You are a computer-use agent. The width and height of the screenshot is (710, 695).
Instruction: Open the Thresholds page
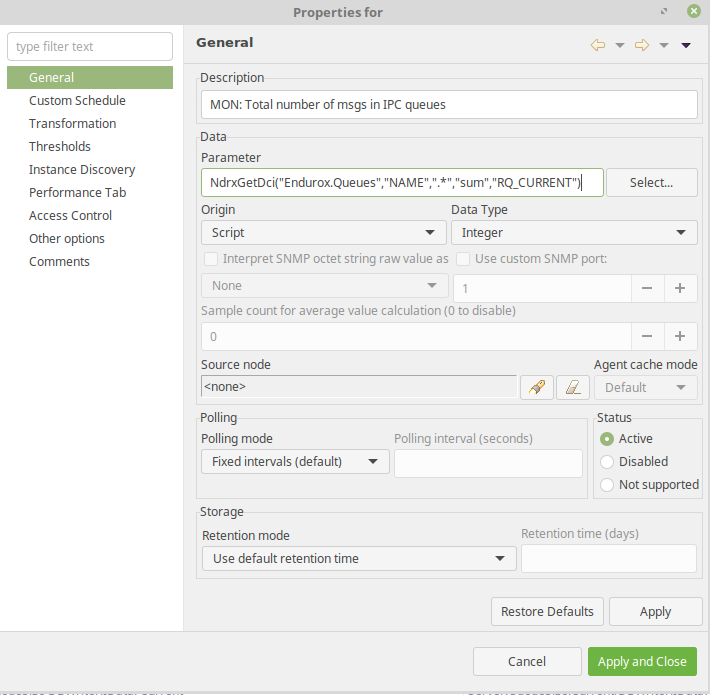(60, 147)
